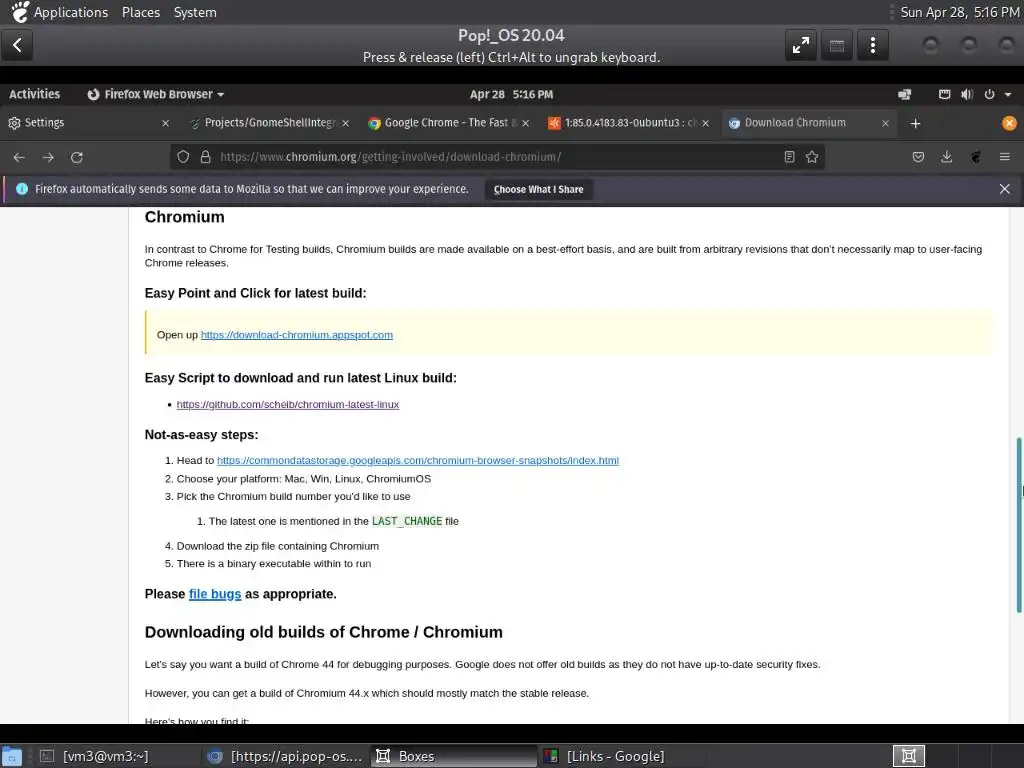Viewport: 1024px width, 768px height.
Task: Open the guest clock Apr 28 5:16 PM
Action: pyautogui.click(x=511, y=94)
